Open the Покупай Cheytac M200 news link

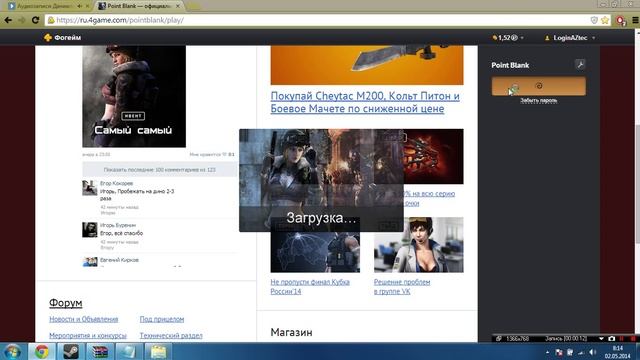pos(365,102)
